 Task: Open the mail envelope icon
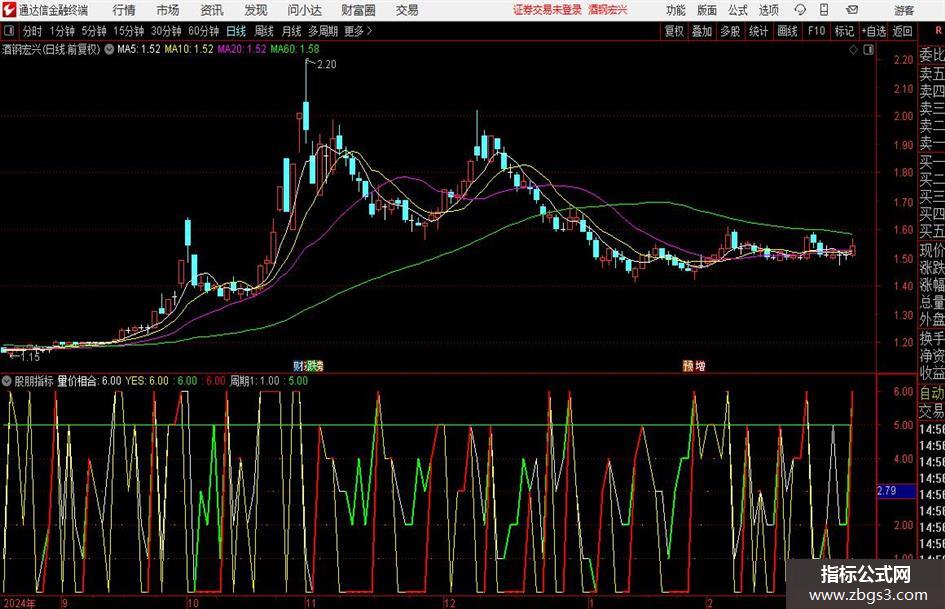[x=852, y=10]
